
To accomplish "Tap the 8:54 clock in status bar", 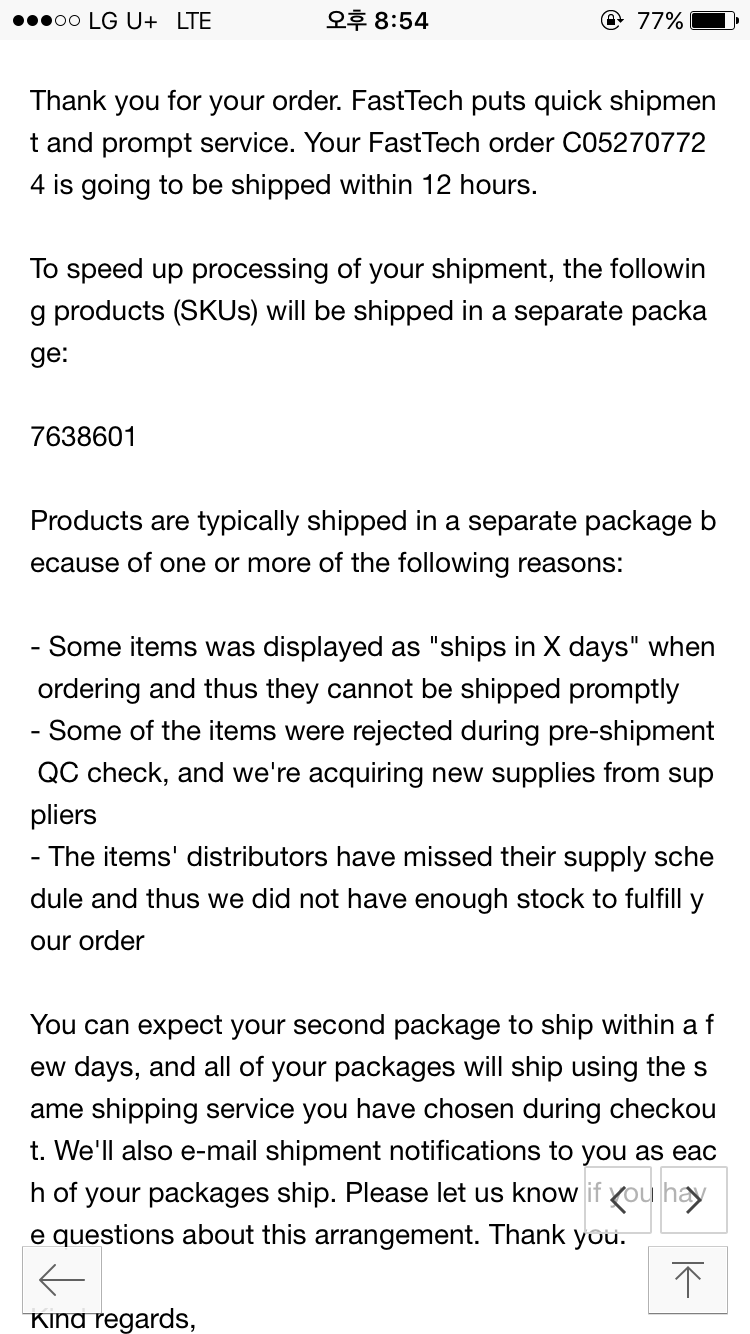I will pos(377,20).
